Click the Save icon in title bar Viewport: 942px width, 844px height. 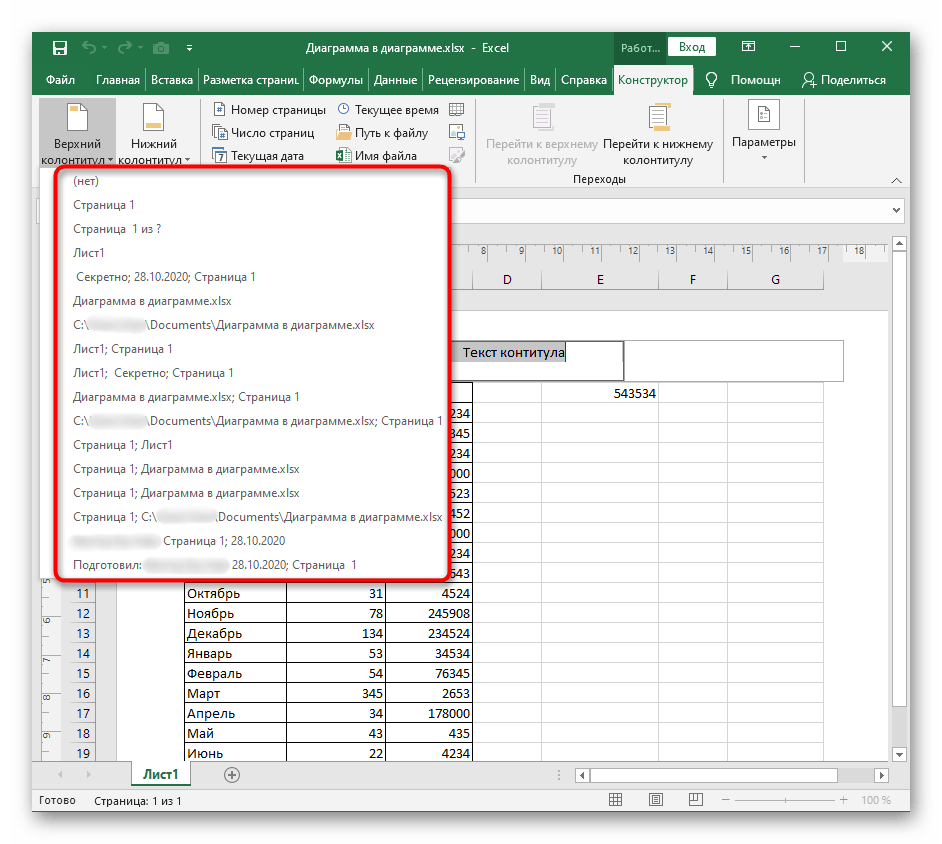60,48
